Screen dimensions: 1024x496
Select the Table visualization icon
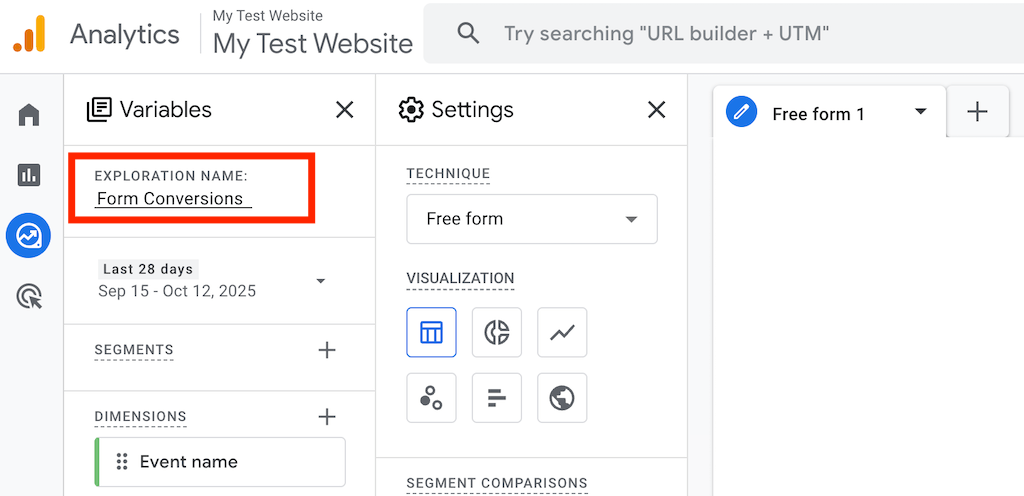pos(431,332)
